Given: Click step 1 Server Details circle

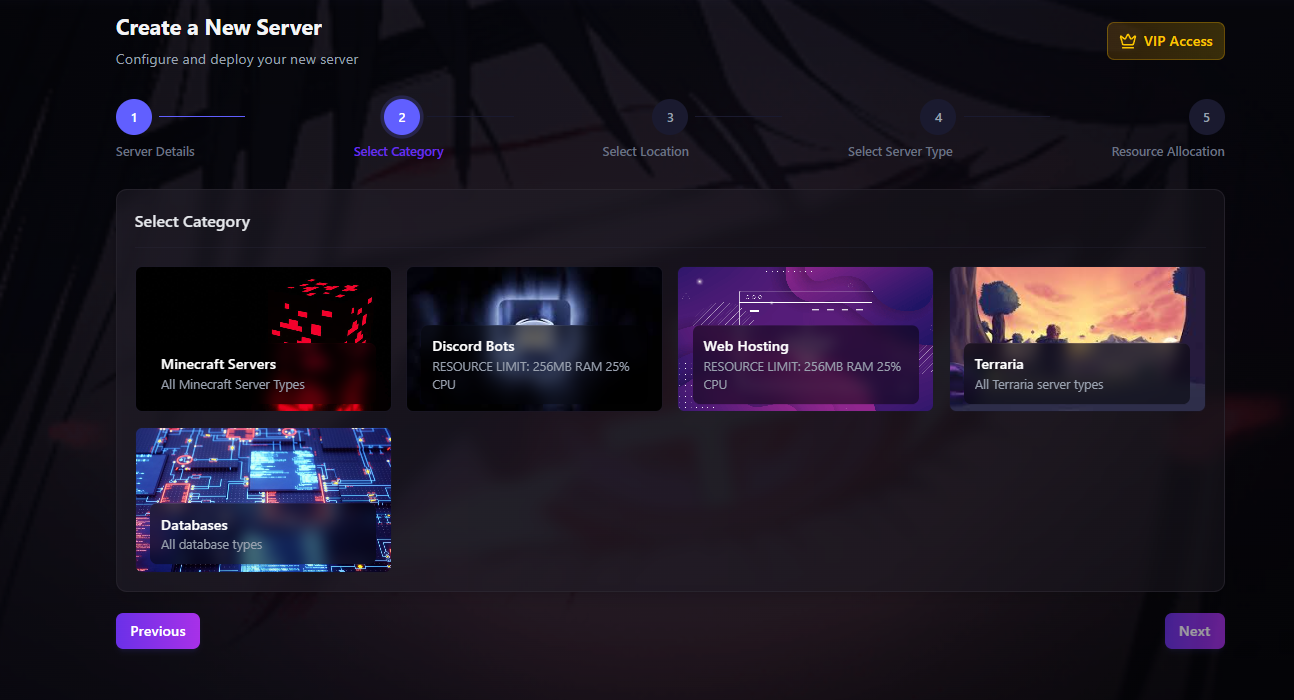Looking at the screenshot, I should tap(133, 116).
